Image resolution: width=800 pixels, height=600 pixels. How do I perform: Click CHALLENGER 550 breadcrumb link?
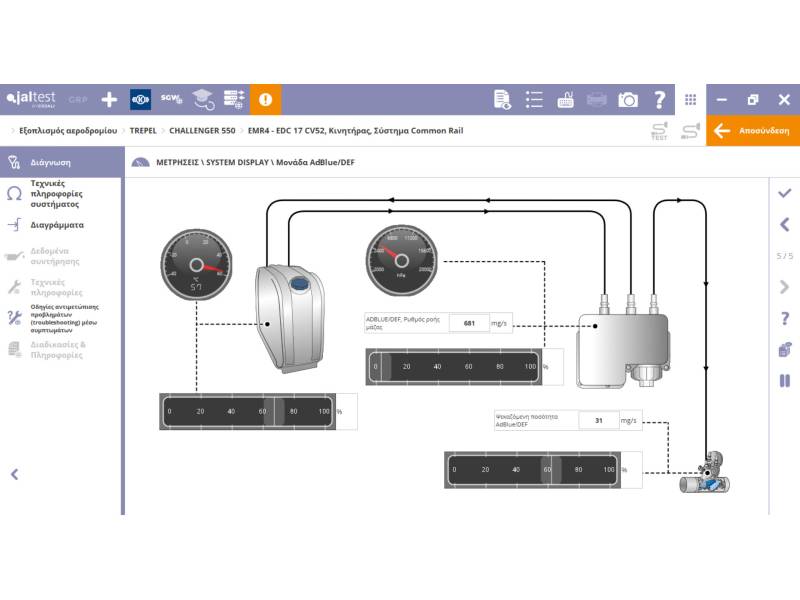tap(202, 131)
